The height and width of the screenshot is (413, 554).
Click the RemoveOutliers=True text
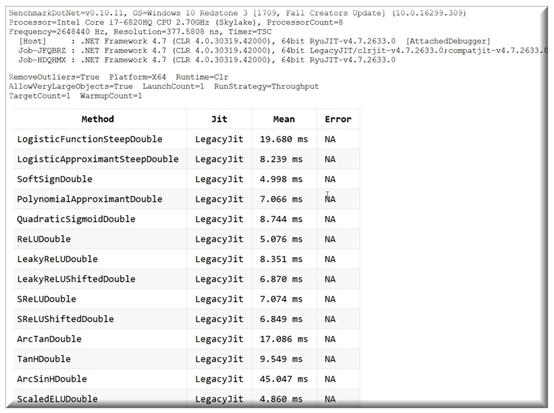pyautogui.click(x=54, y=77)
